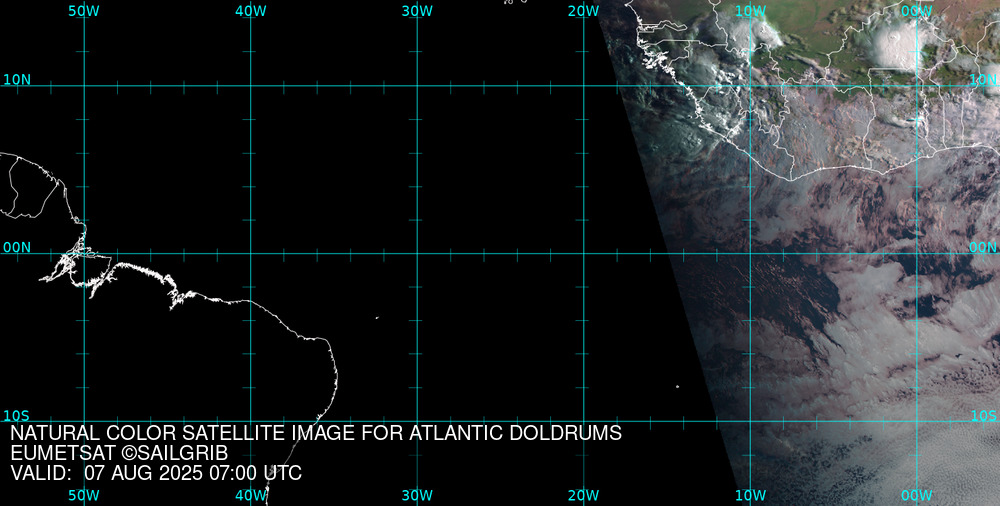
Task: Click the 10W label at bottom
Action: click(x=751, y=496)
